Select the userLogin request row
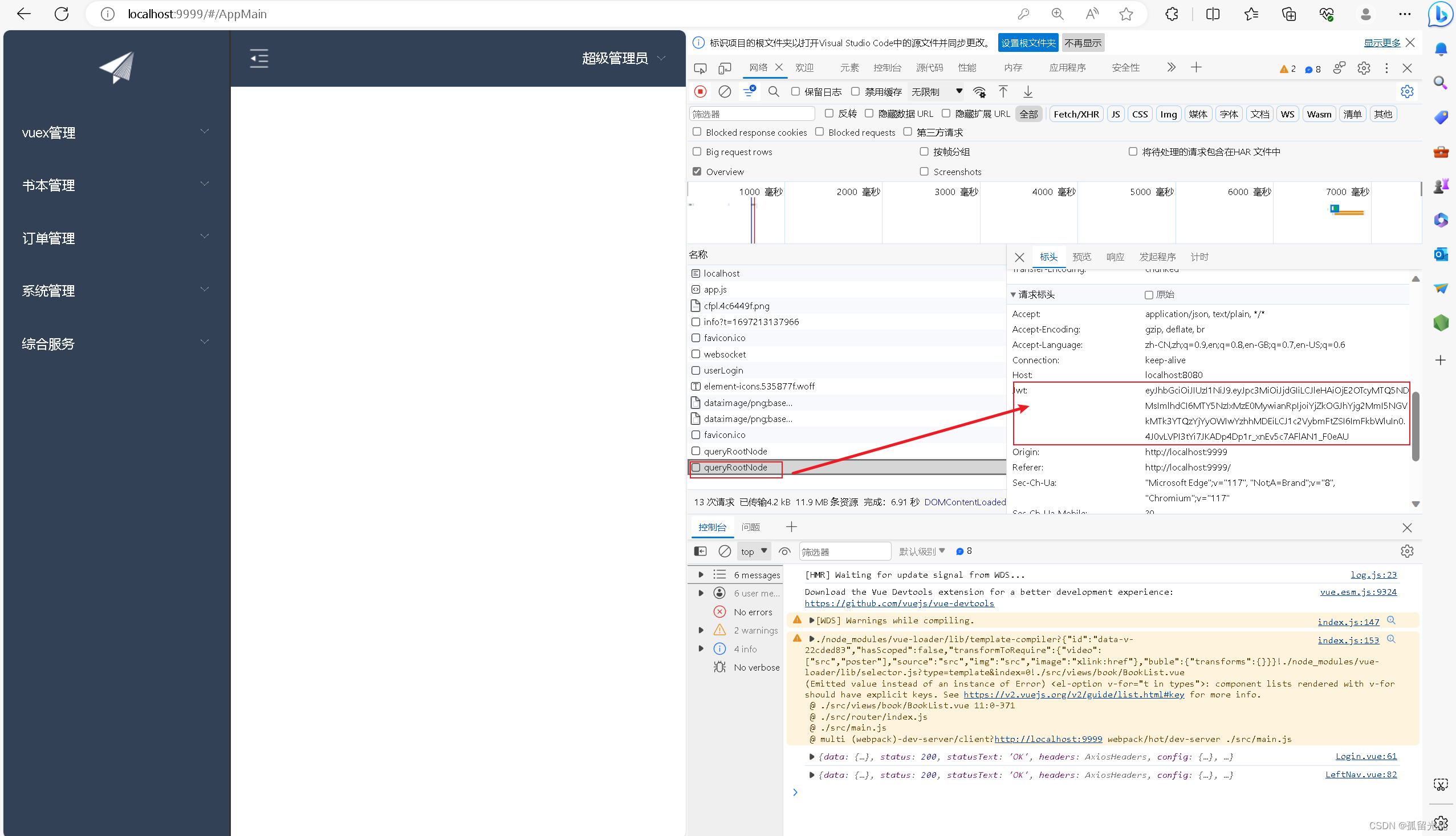Viewport: 1456px width, 836px height. pyautogui.click(x=846, y=370)
